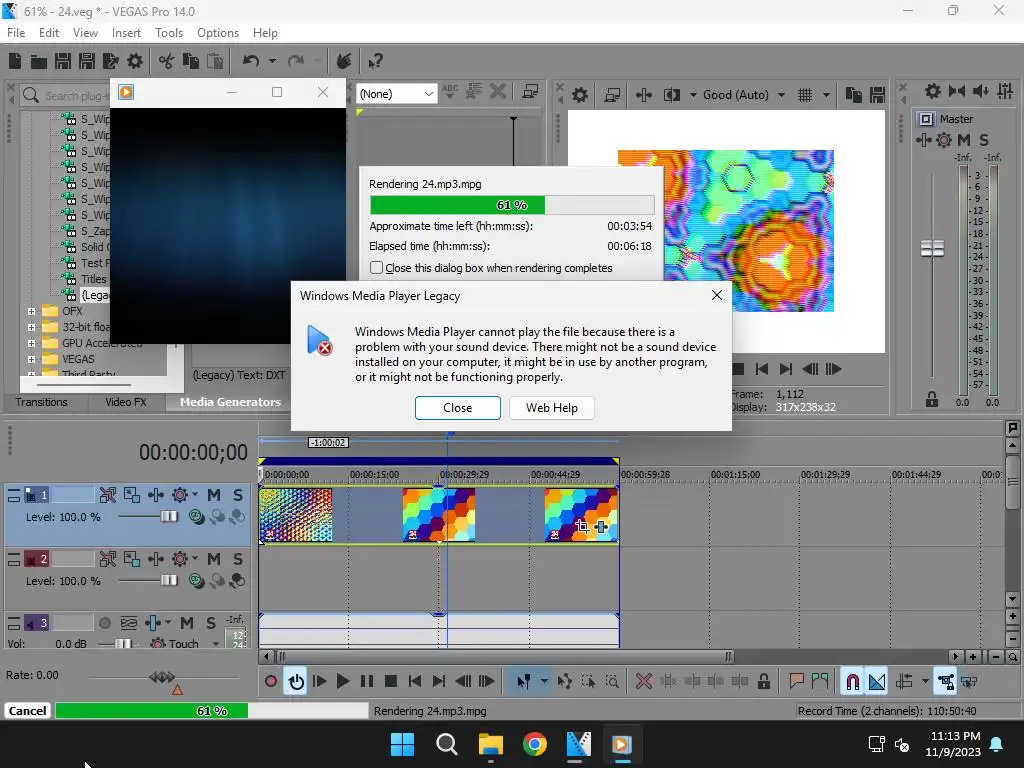Switch to Video FX tab
Screen dimensions: 1024x768
[125, 402]
